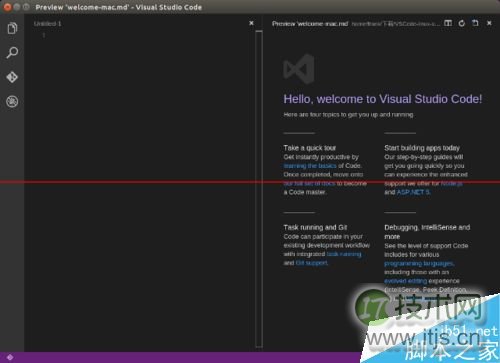The height and width of the screenshot is (363, 500).
Task: Open the Git source control view
Action: pos(12,77)
